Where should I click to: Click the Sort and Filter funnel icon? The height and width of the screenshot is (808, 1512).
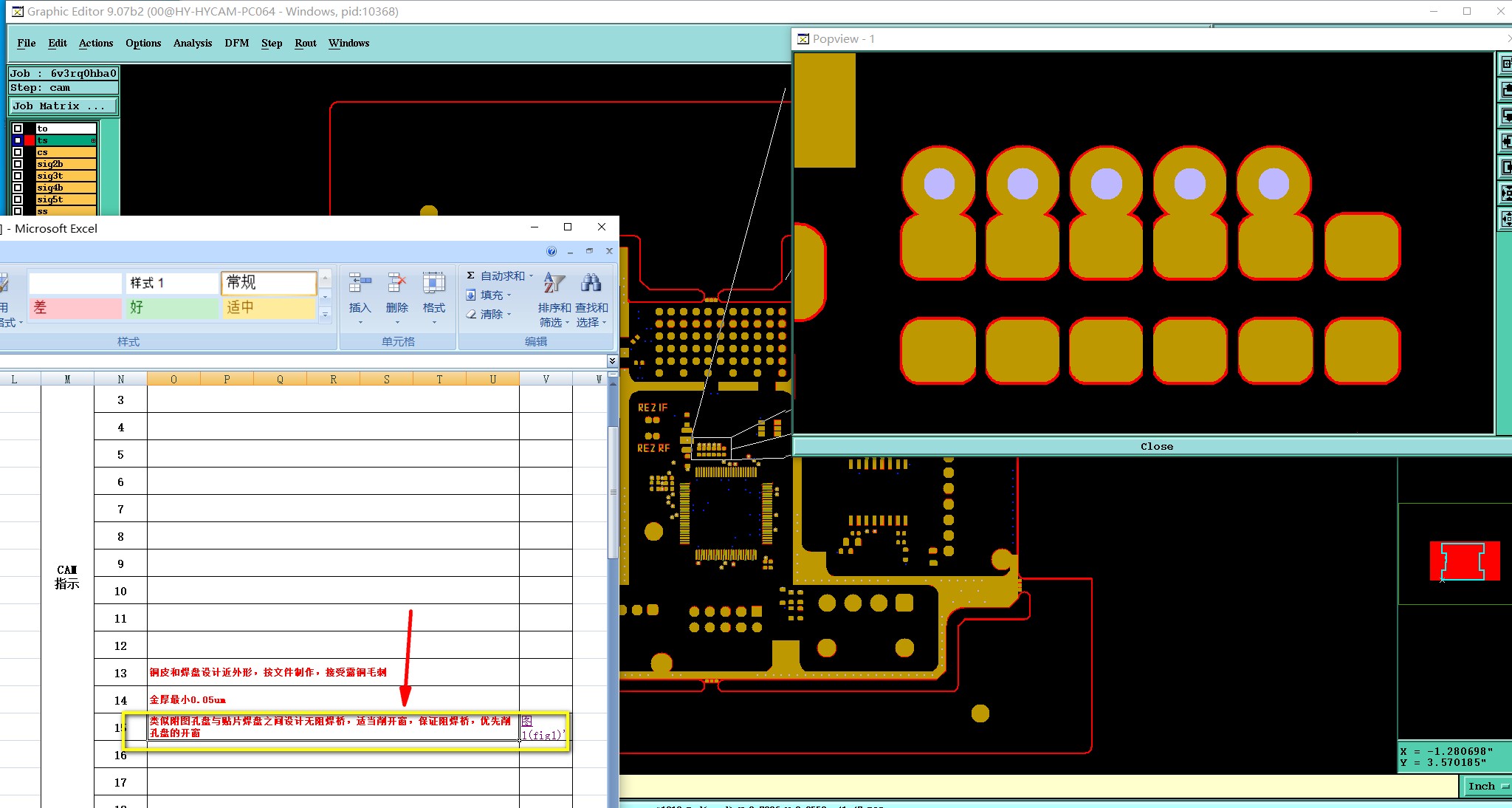(x=554, y=283)
